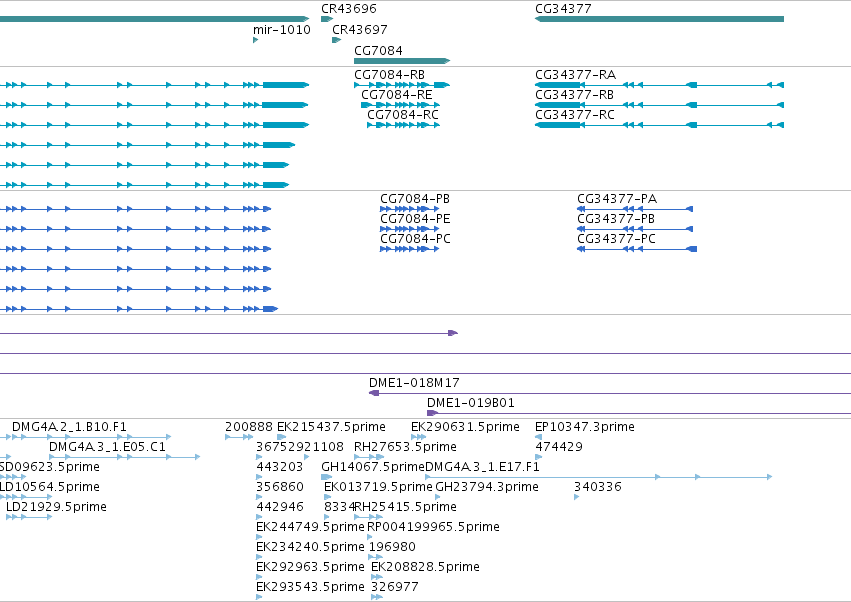This screenshot has width=851, height=602.
Task: Select transcript CG34377-RB
Action: click(x=574, y=95)
